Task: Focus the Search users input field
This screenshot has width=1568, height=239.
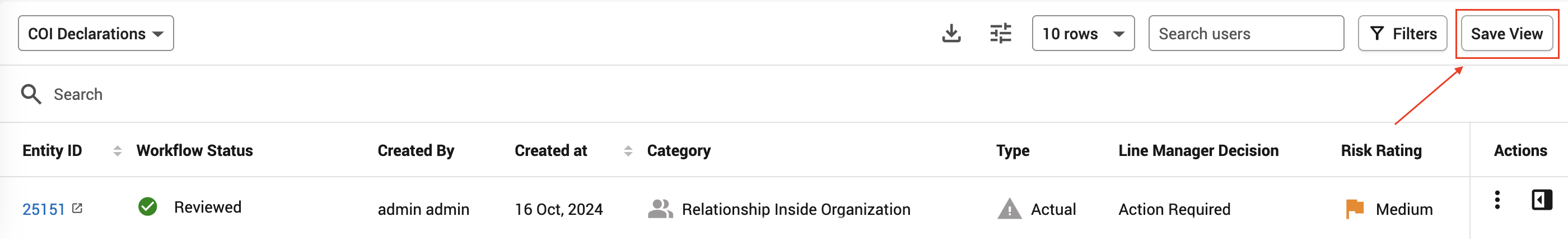Action: tap(1245, 34)
